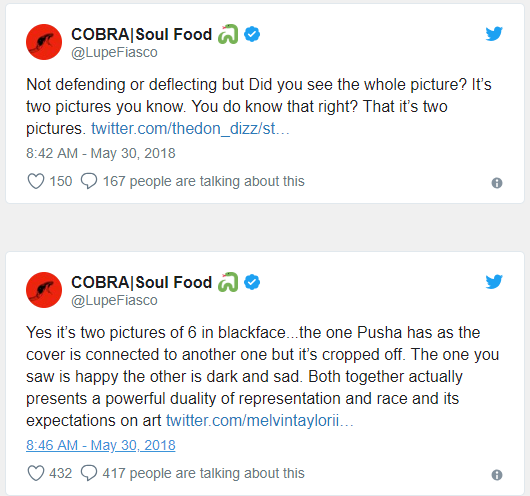Click @LupeFiasco handle in second tweet

pos(114,300)
